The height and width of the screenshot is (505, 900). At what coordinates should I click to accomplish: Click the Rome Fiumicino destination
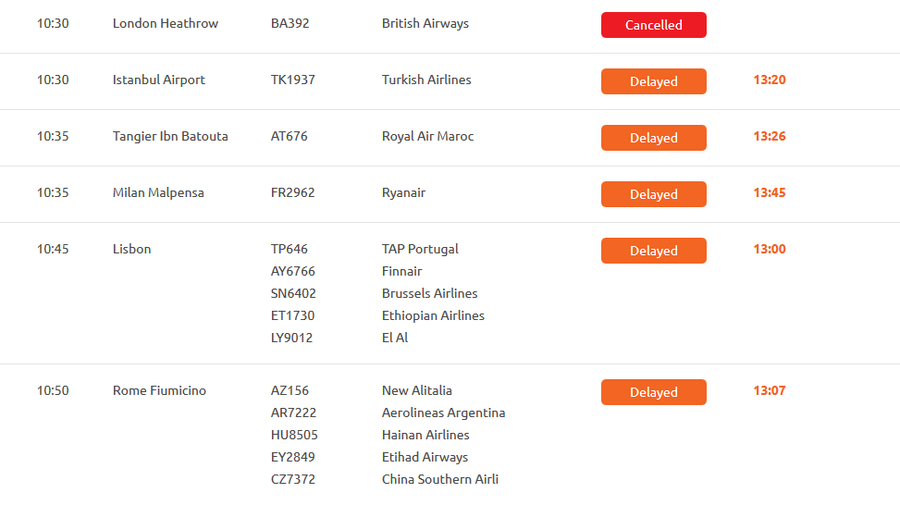tap(159, 390)
